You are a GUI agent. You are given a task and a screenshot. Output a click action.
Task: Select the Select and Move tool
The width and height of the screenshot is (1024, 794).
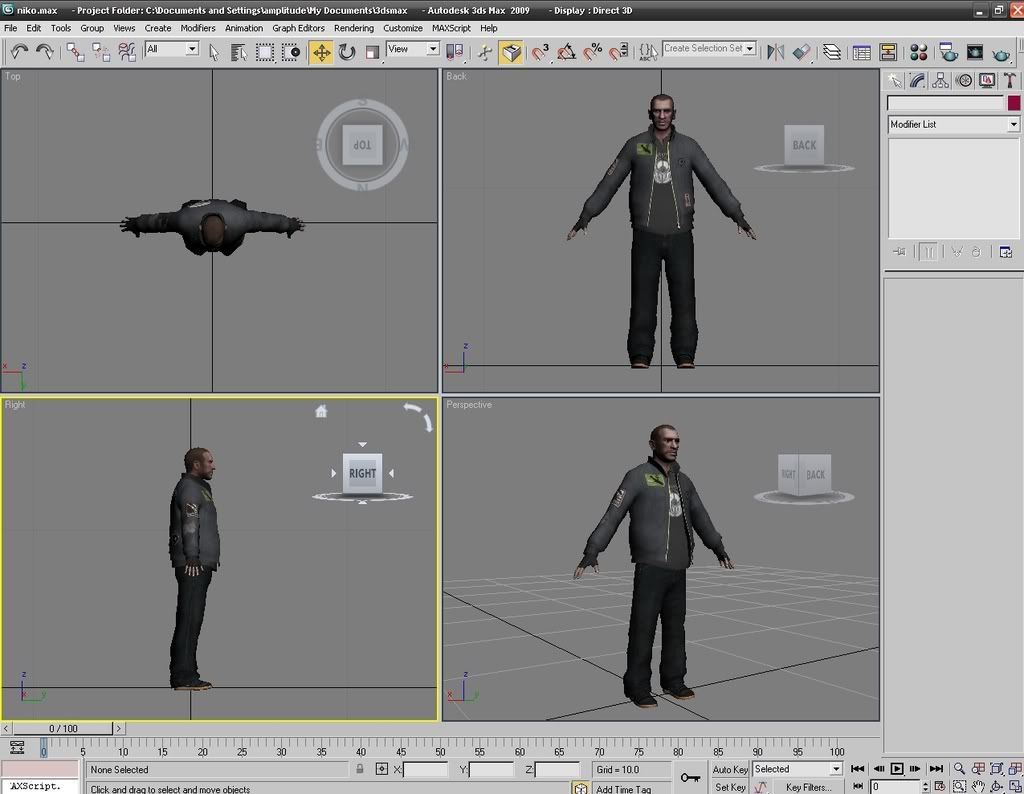coord(321,52)
